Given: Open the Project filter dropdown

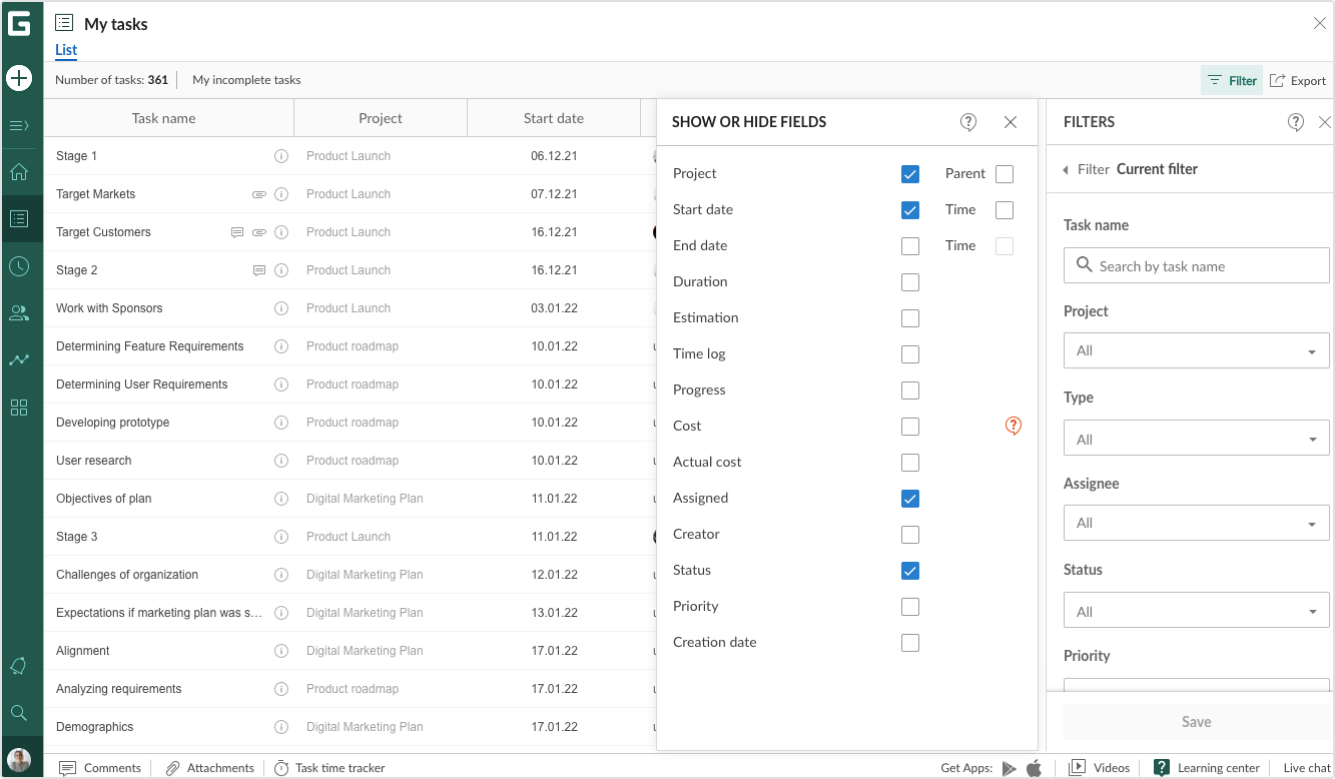Looking at the screenshot, I should (x=1196, y=350).
